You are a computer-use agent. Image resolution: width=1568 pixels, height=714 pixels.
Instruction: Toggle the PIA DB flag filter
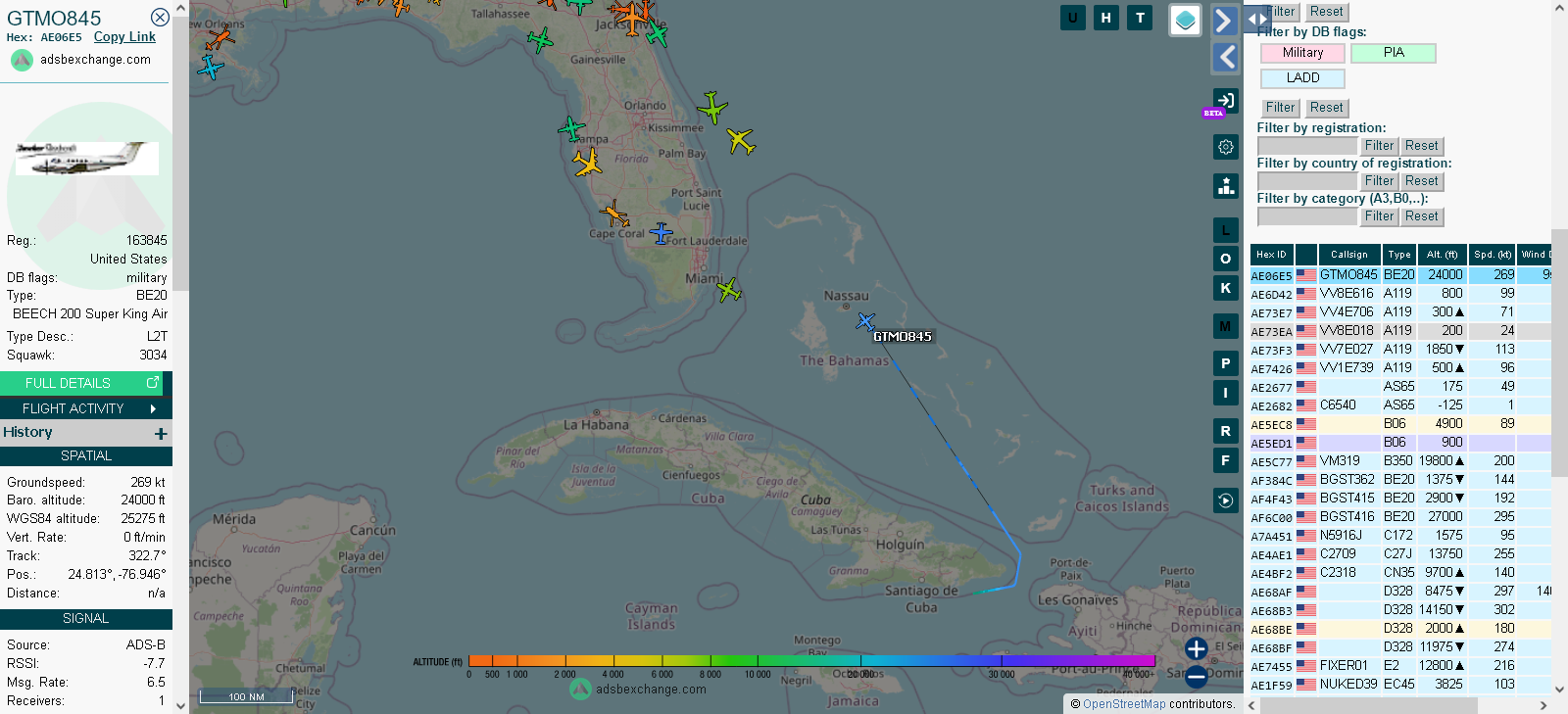point(1394,53)
